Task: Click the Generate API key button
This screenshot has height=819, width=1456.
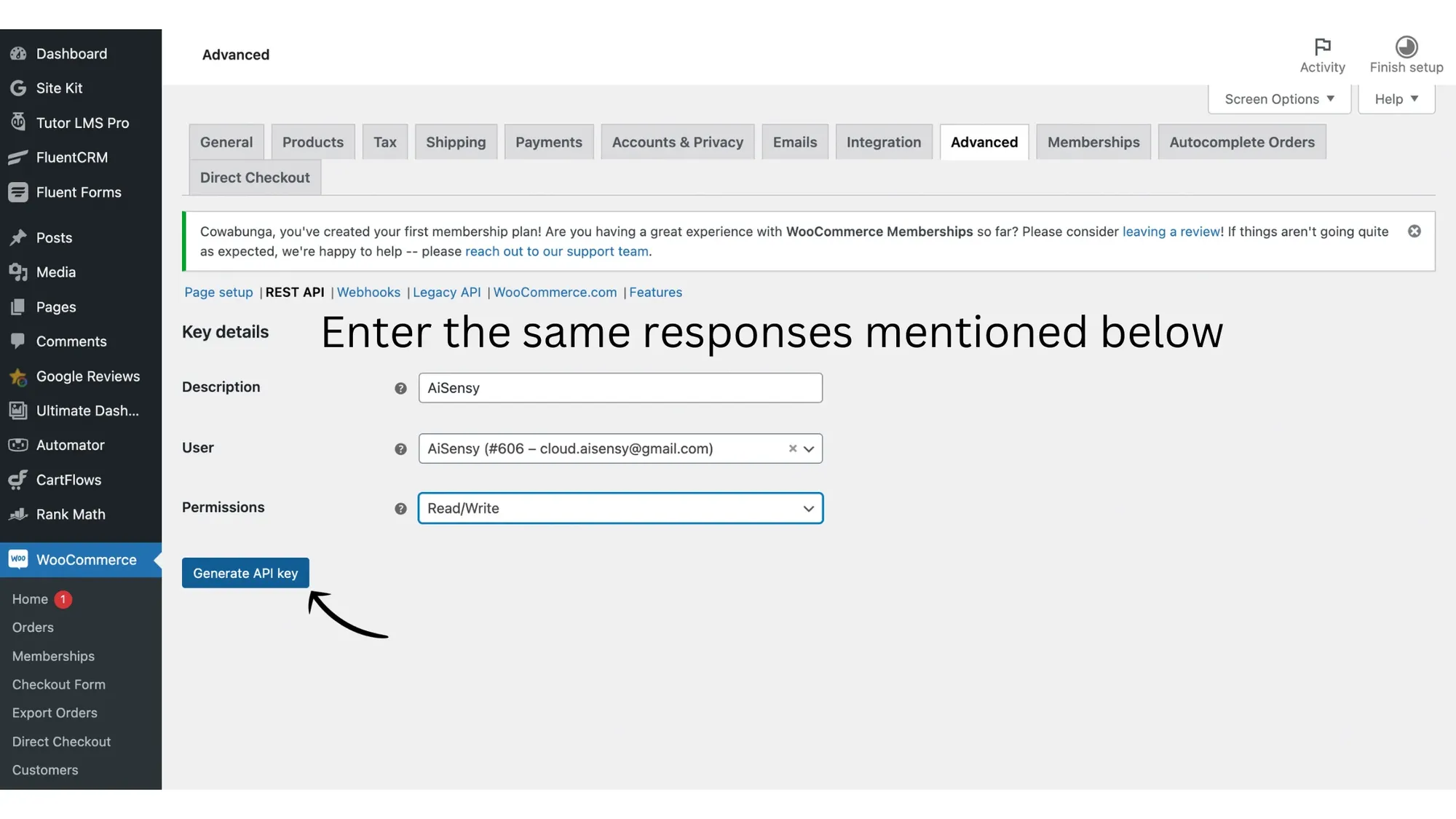Action: pos(245,573)
